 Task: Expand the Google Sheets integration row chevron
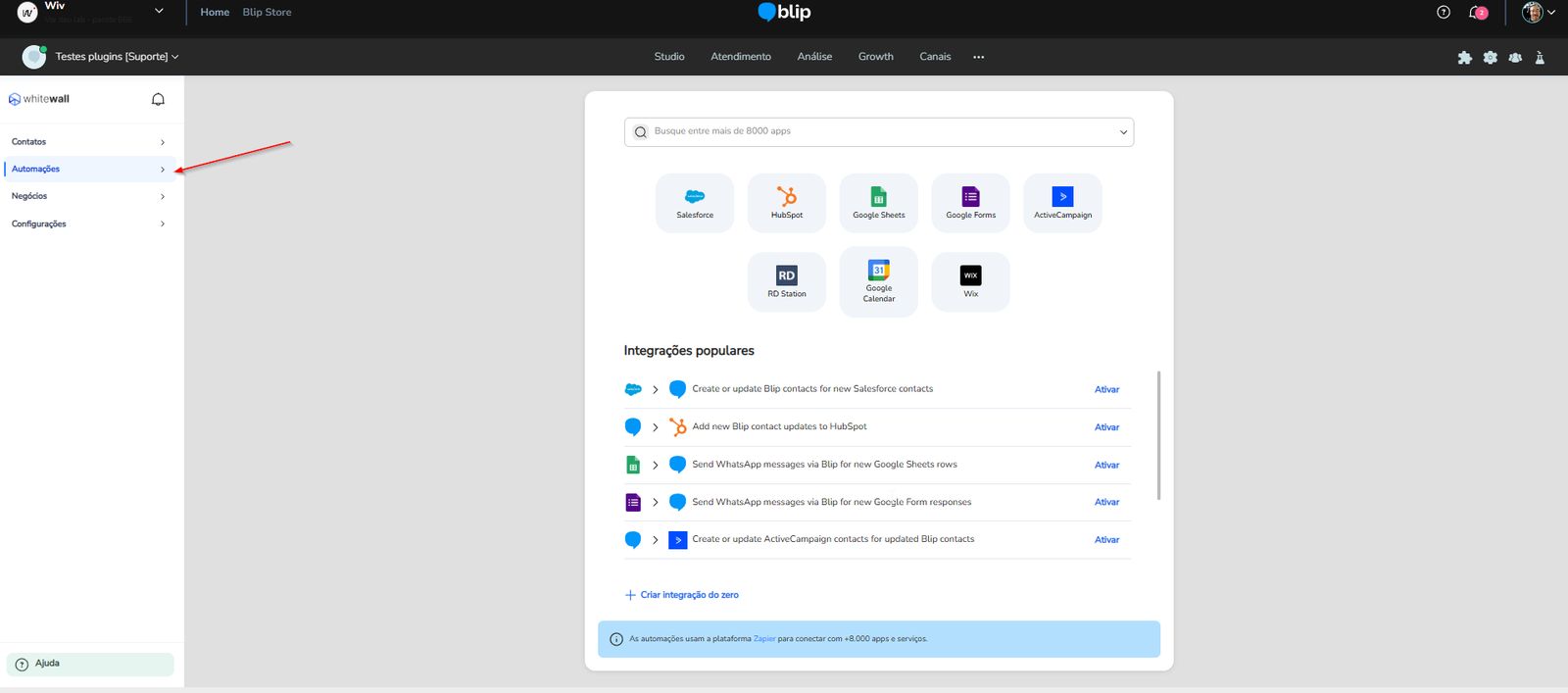pos(656,466)
